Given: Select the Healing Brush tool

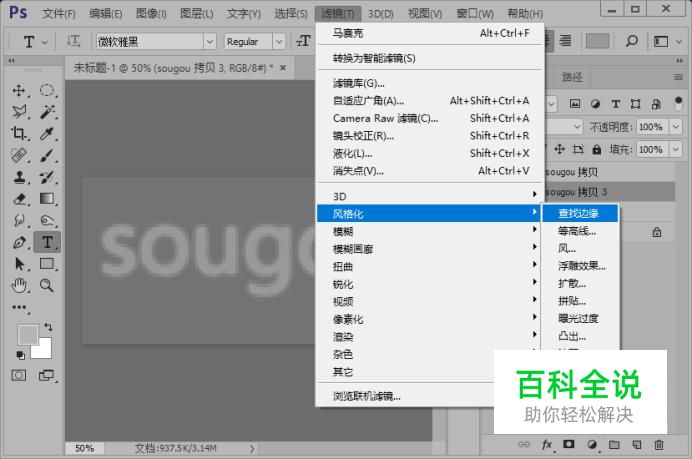Looking at the screenshot, I should pos(19,155).
